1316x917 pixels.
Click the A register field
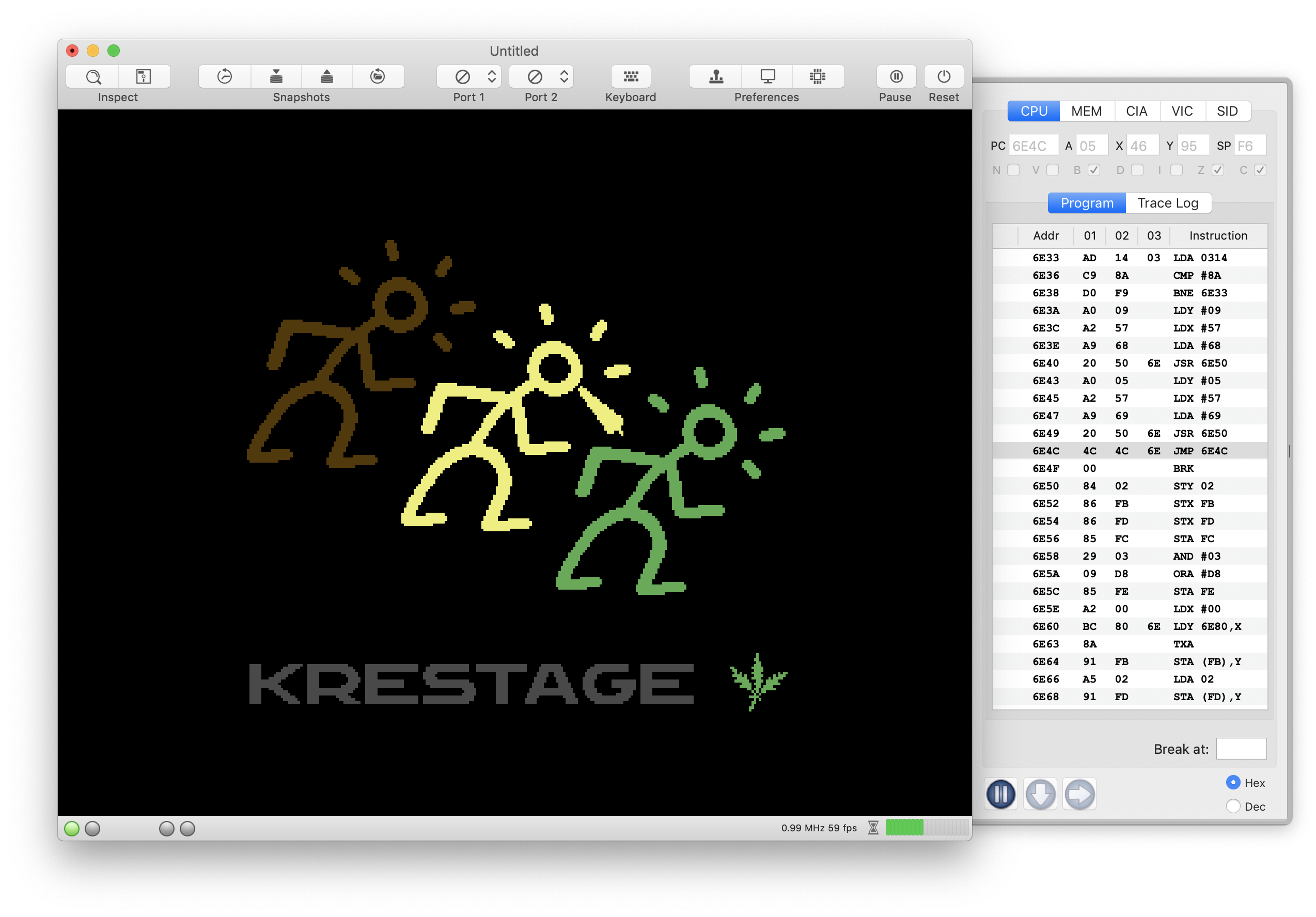coord(1092,146)
